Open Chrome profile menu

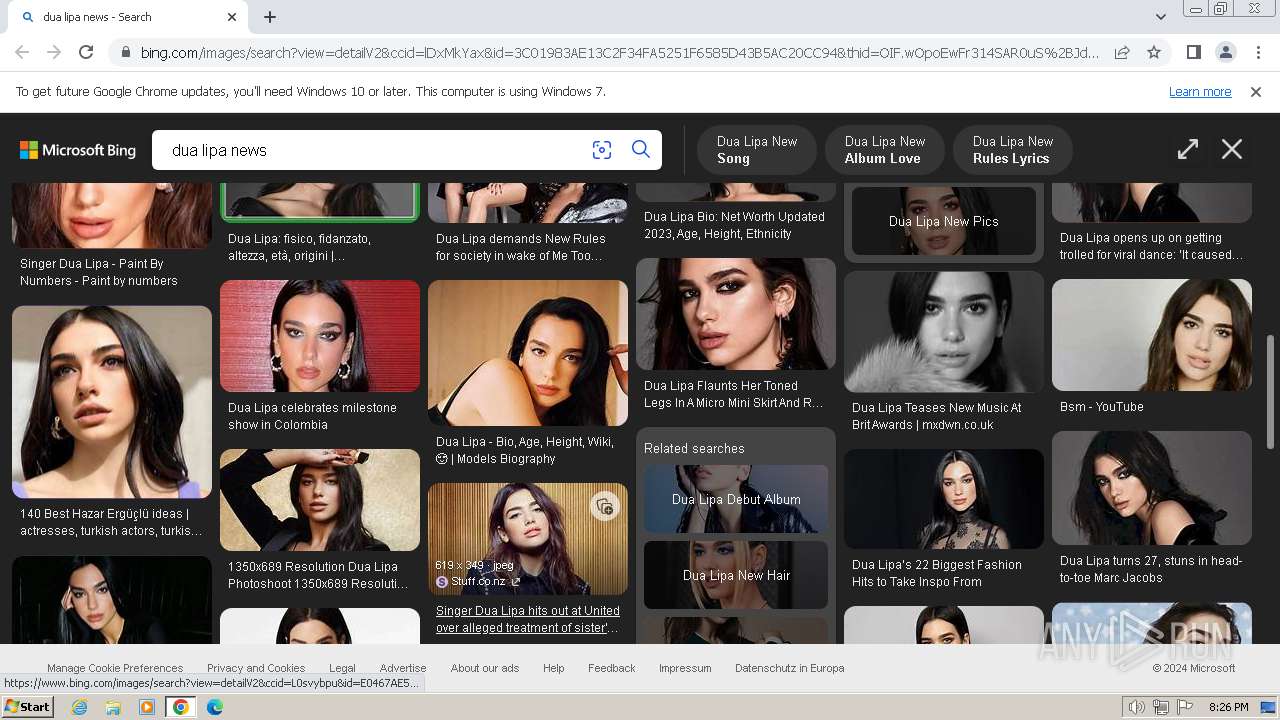click(1225, 52)
